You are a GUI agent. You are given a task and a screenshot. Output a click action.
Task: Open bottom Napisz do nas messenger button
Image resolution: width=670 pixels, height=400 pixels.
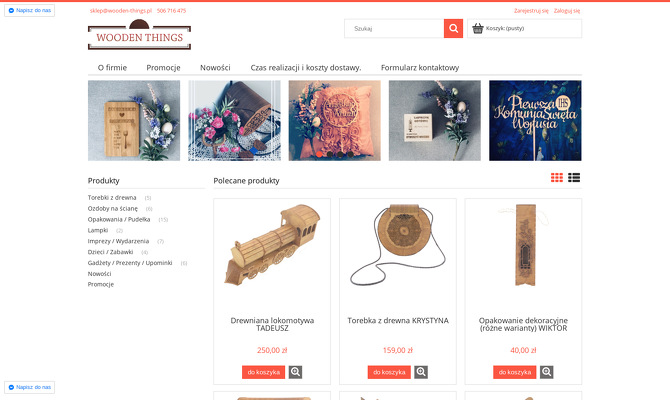click(x=29, y=387)
